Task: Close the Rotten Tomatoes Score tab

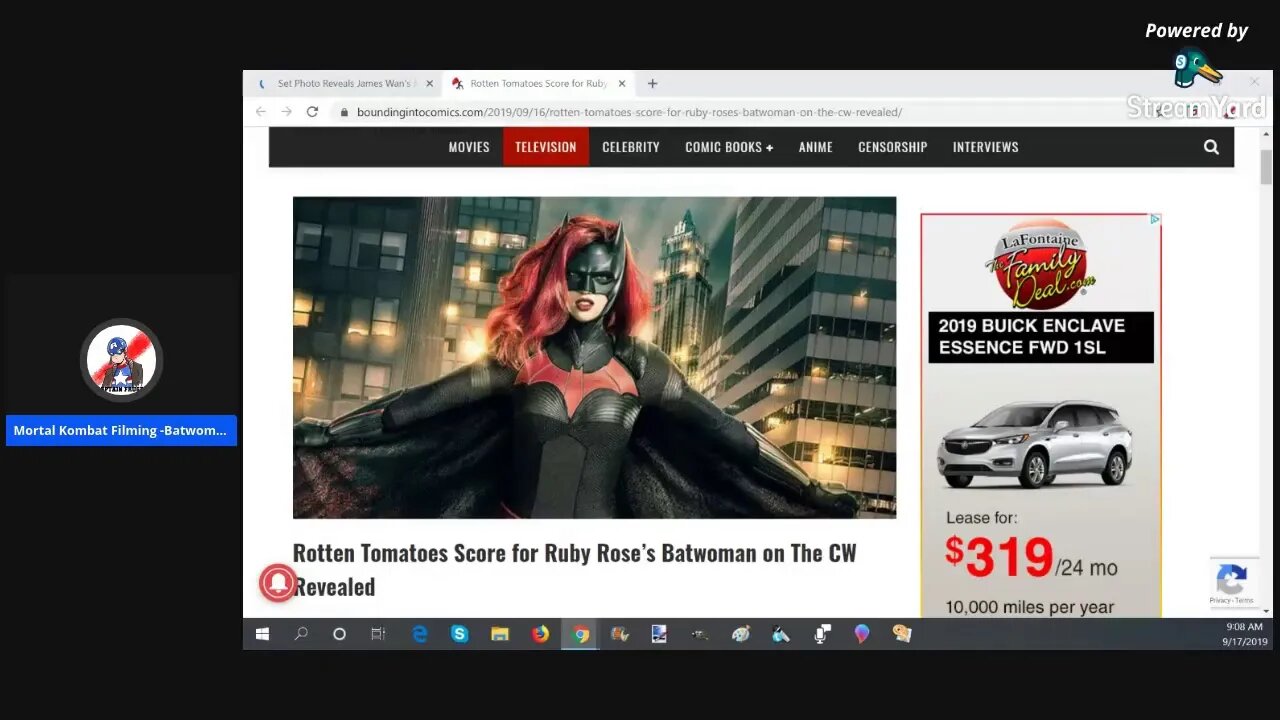Action: coord(622,84)
